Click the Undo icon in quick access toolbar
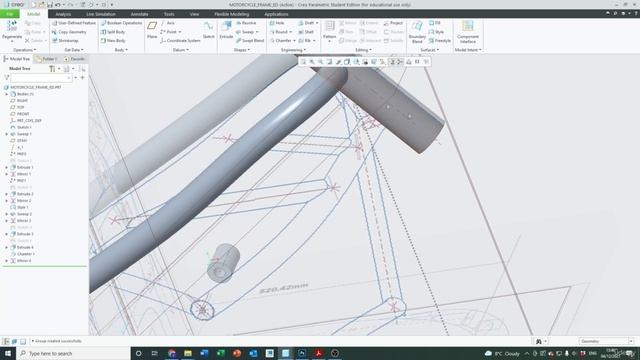This screenshot has width=640, height=360. click(x=58, y=5)
